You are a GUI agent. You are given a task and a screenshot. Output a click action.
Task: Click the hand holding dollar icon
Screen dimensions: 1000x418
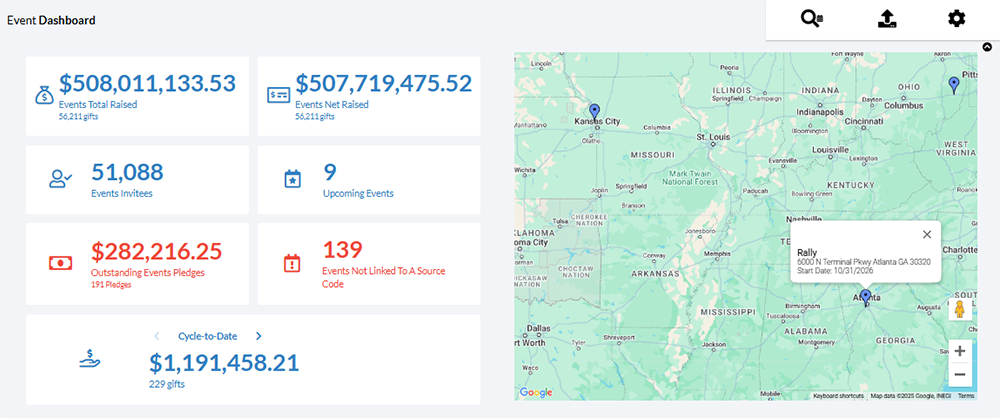tap(89, 359)
